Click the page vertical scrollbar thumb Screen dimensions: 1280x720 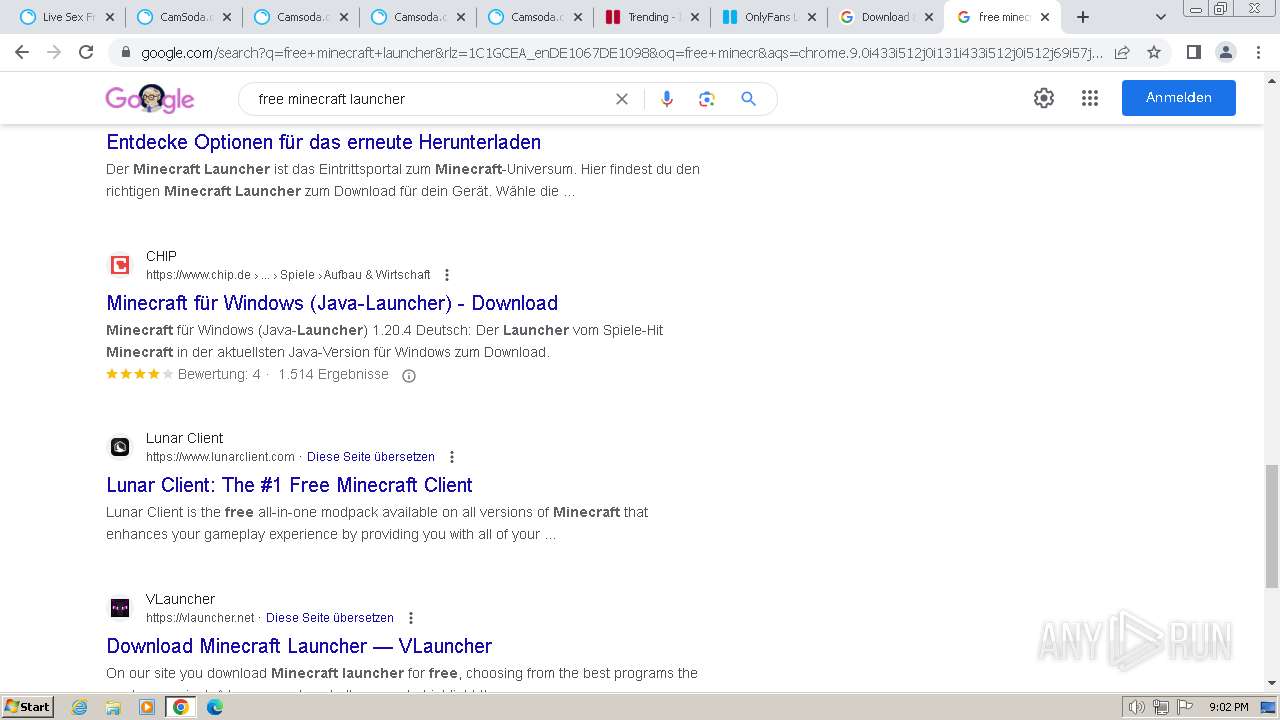[x=1271, y=526]
